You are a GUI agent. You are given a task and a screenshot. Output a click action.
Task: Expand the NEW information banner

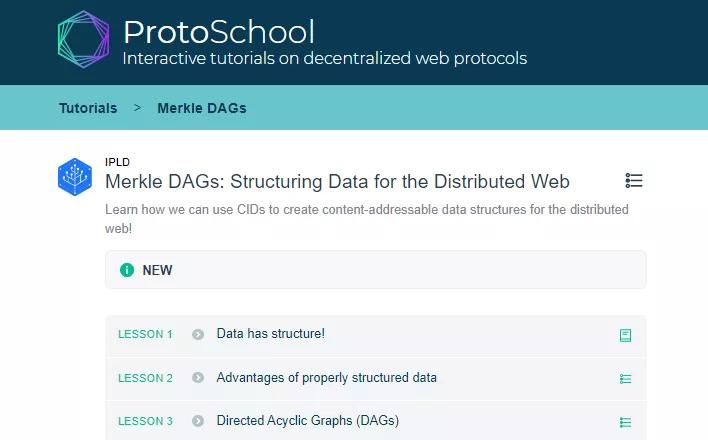click(376, 270)
